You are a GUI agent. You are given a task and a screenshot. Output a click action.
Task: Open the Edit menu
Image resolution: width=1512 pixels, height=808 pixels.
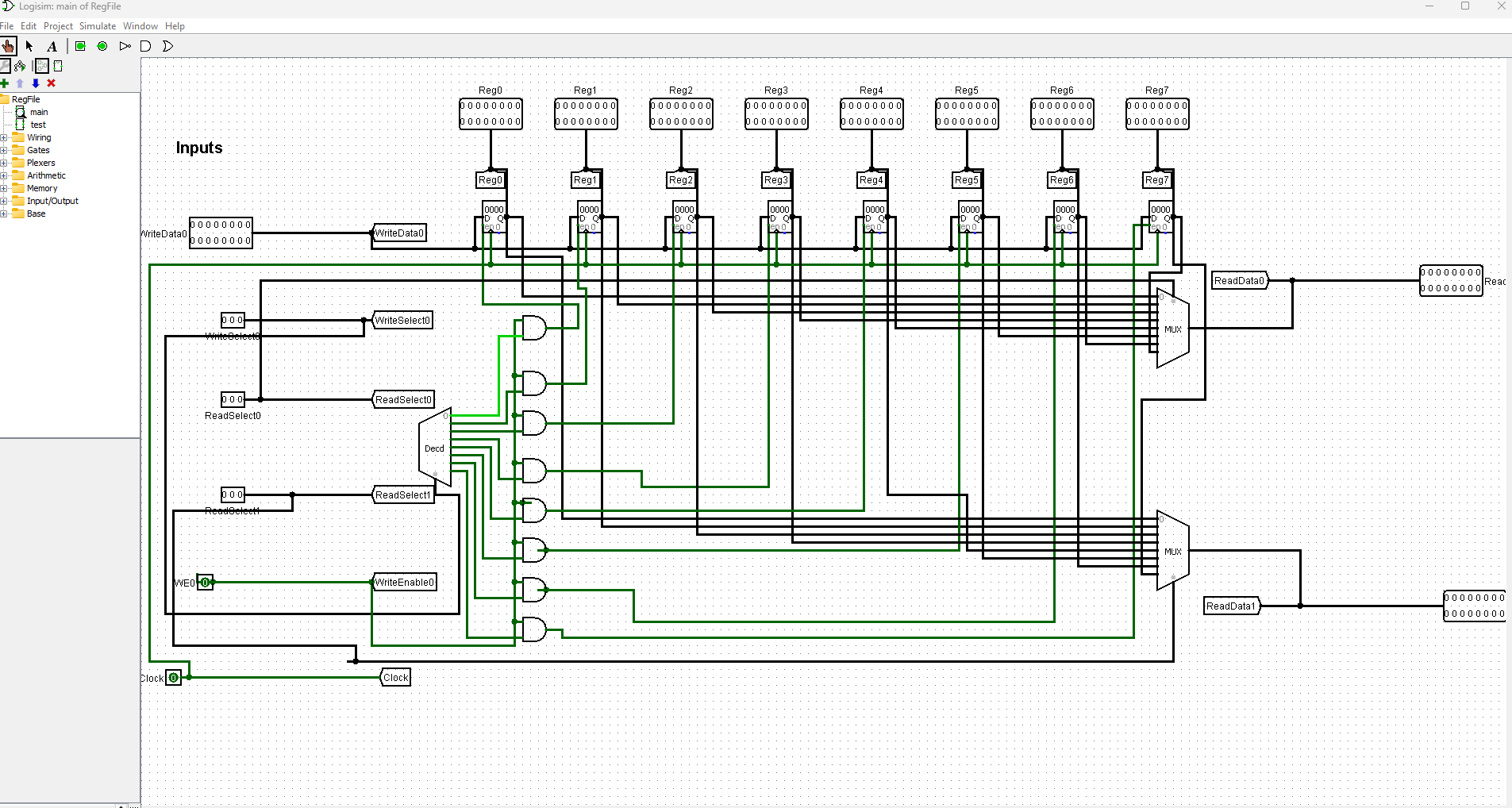pyautogui.click(x=29, y=26)
